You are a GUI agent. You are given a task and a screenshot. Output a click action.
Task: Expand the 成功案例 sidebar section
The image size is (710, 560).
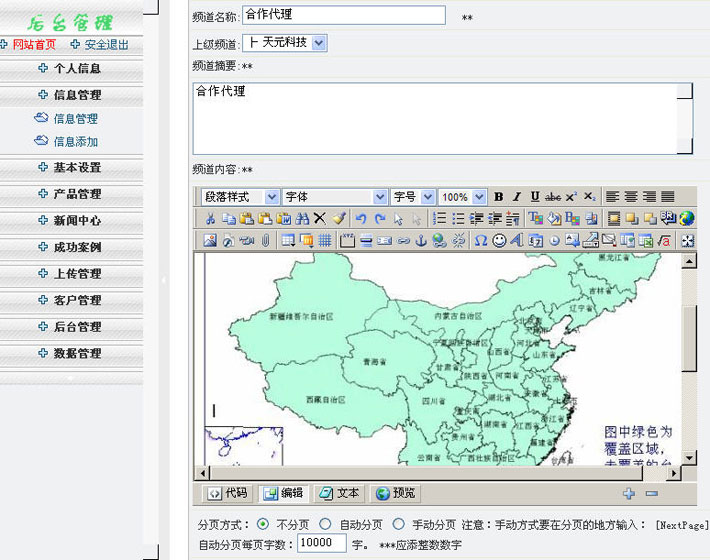(x=71, y=247)
